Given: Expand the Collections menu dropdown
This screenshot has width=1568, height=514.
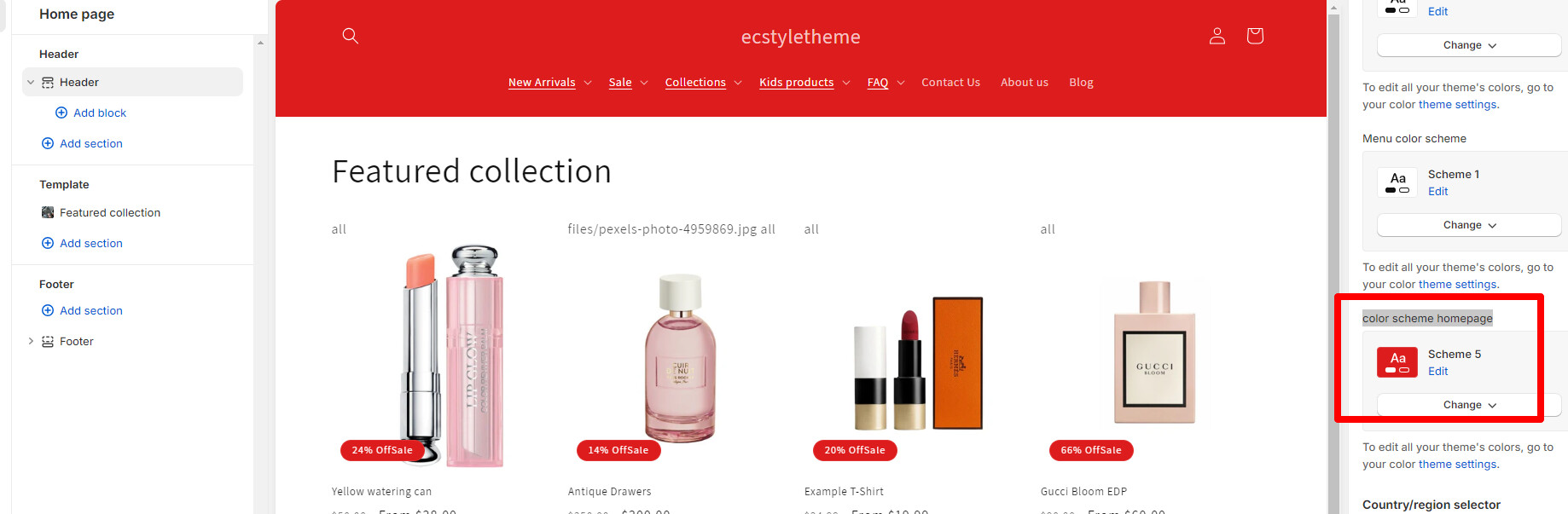Looking at the screenshot, I should [x=738, y=83].
